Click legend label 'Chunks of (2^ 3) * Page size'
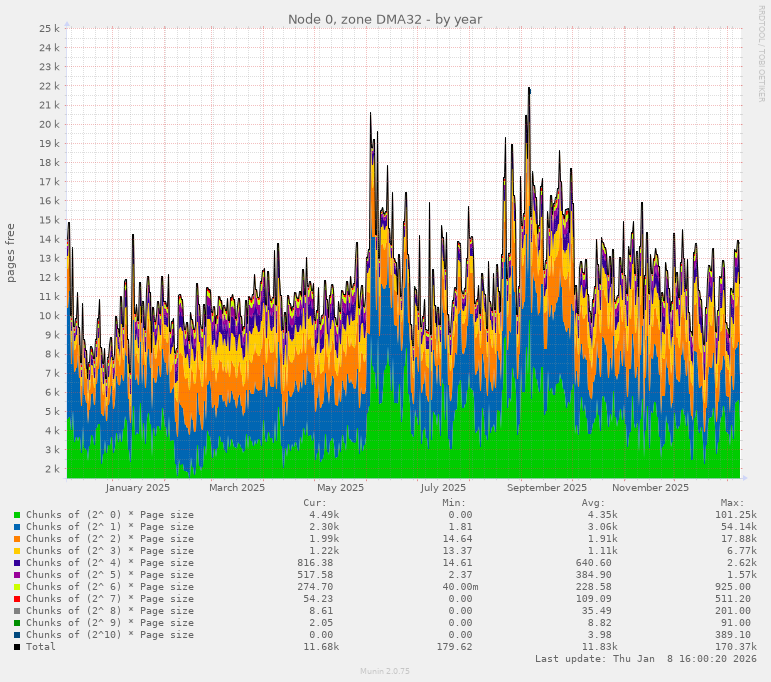The image size is (771, 682). 110,551
